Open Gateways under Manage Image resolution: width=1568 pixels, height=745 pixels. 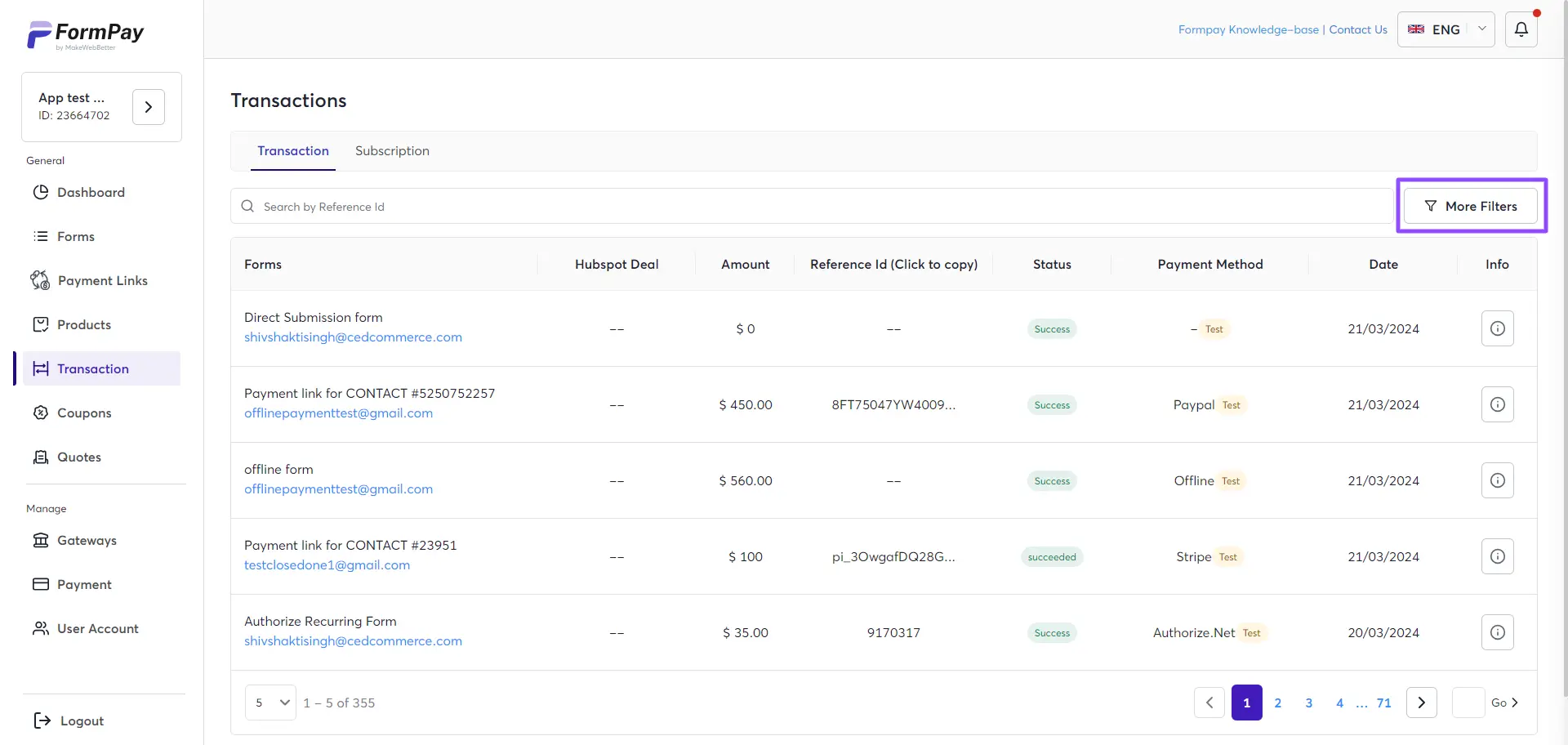click(x=87, y=540)
